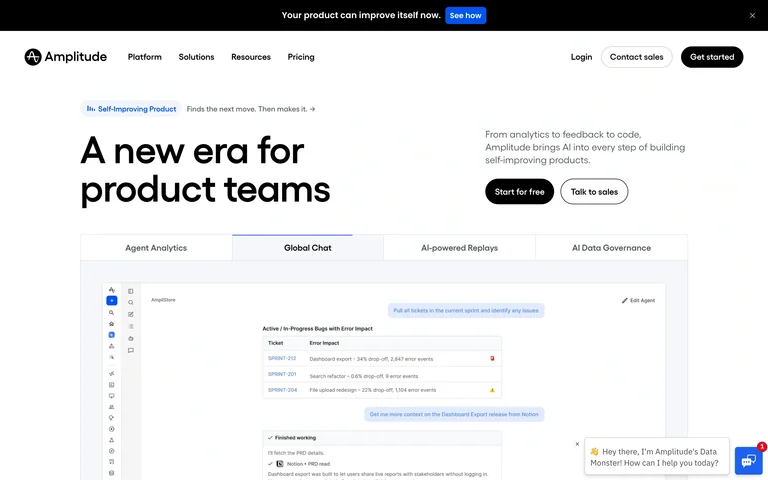Click the play-circle icon in demo sidebar
Viewport: 768px width, 480px height.
[x=112, y=429]
